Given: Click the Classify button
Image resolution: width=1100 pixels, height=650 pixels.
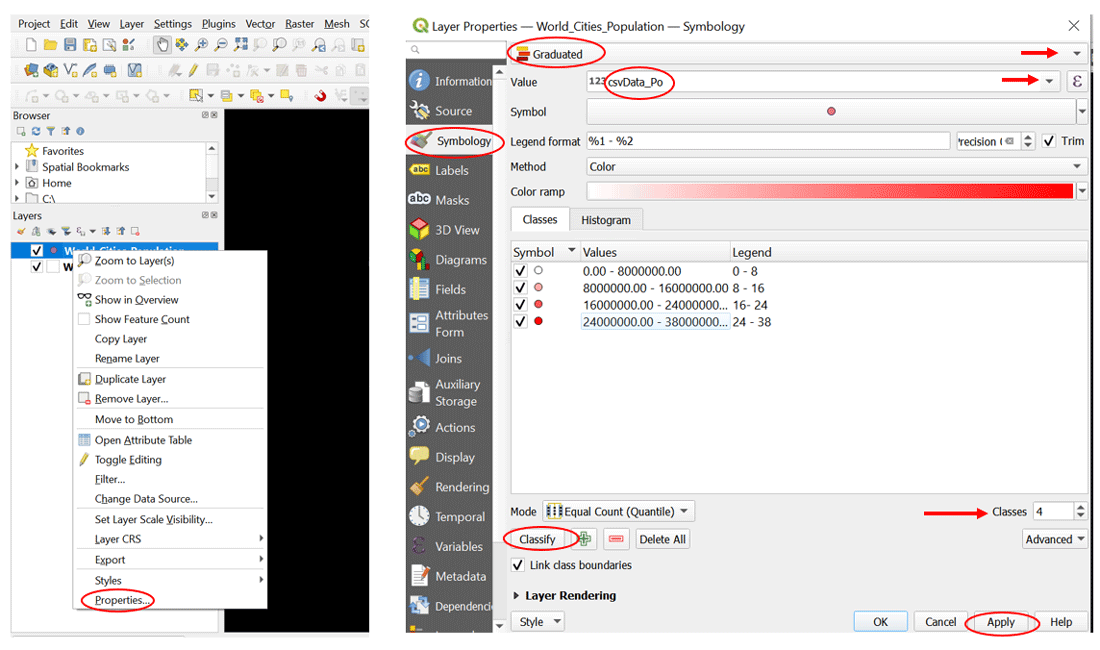Looking at the screenshot, I should (x=537, y=539).
